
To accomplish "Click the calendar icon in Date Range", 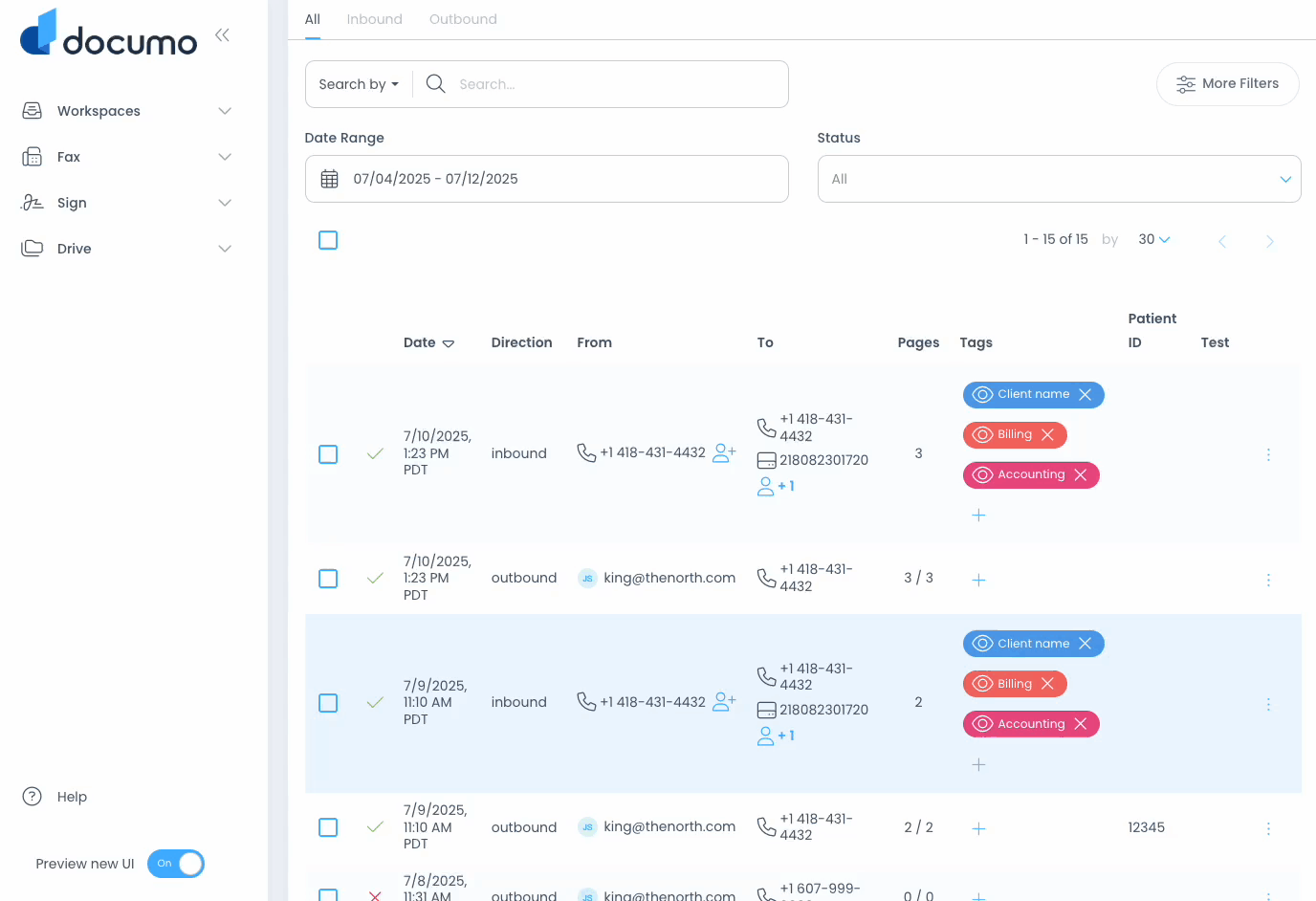I will [330, 179].
